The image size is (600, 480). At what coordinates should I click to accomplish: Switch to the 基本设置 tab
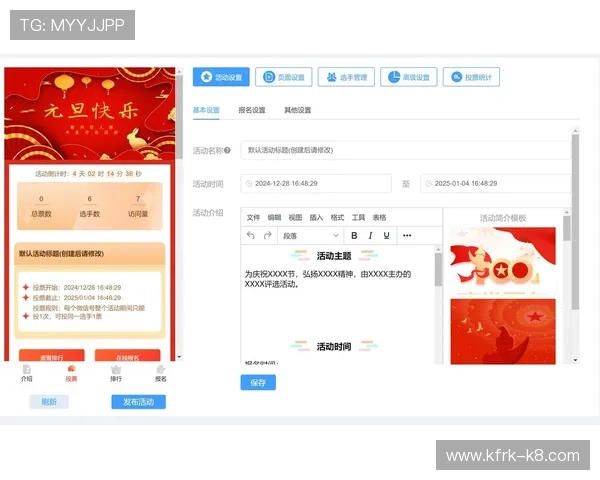[206, 110]
